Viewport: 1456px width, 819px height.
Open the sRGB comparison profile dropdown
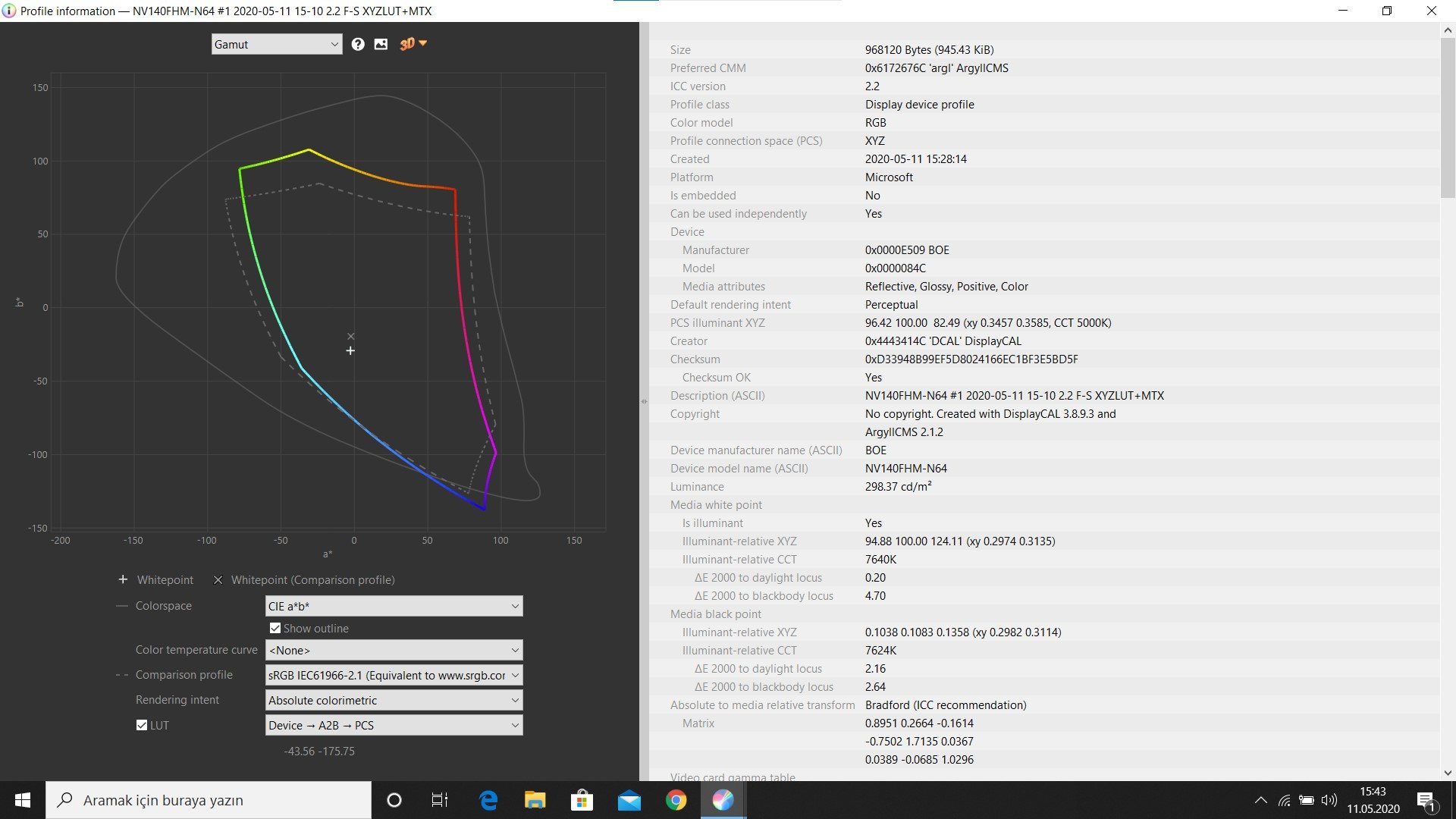[394, 676]
